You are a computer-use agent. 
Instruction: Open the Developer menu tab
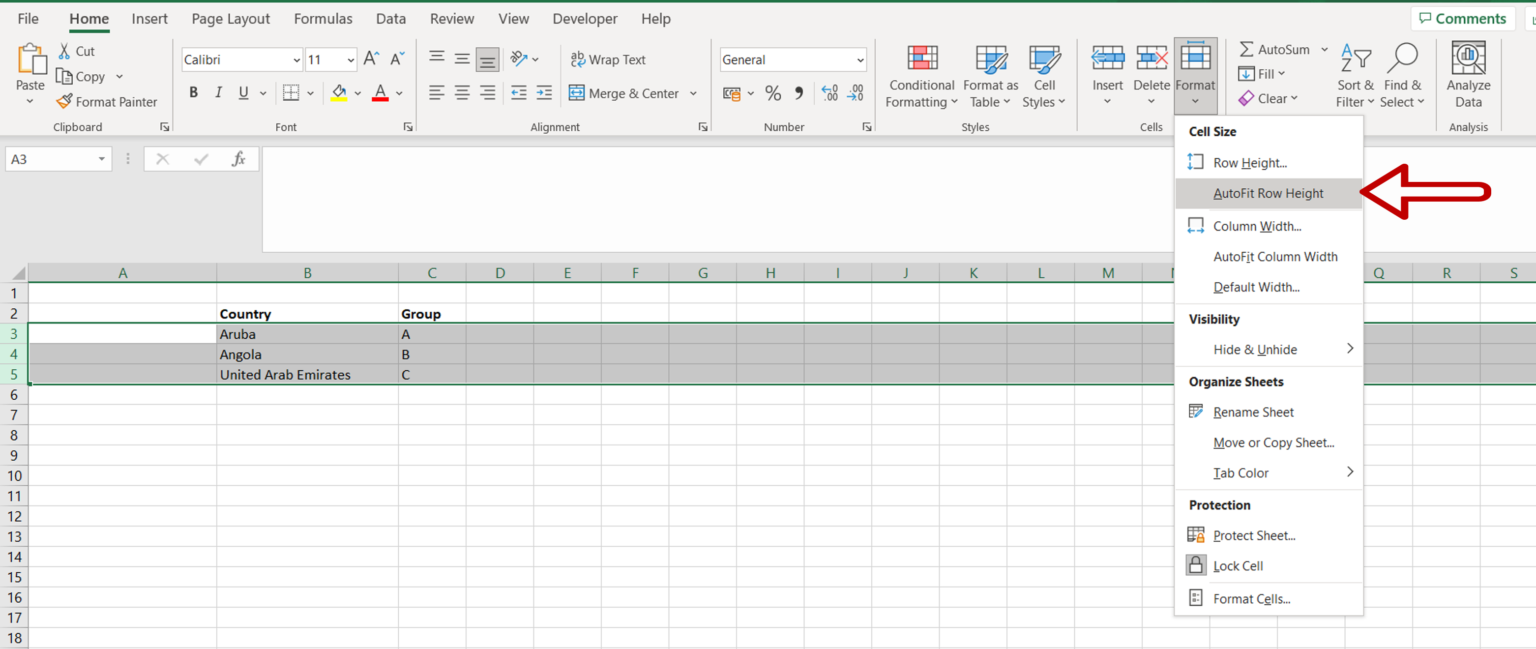point(584,18)
